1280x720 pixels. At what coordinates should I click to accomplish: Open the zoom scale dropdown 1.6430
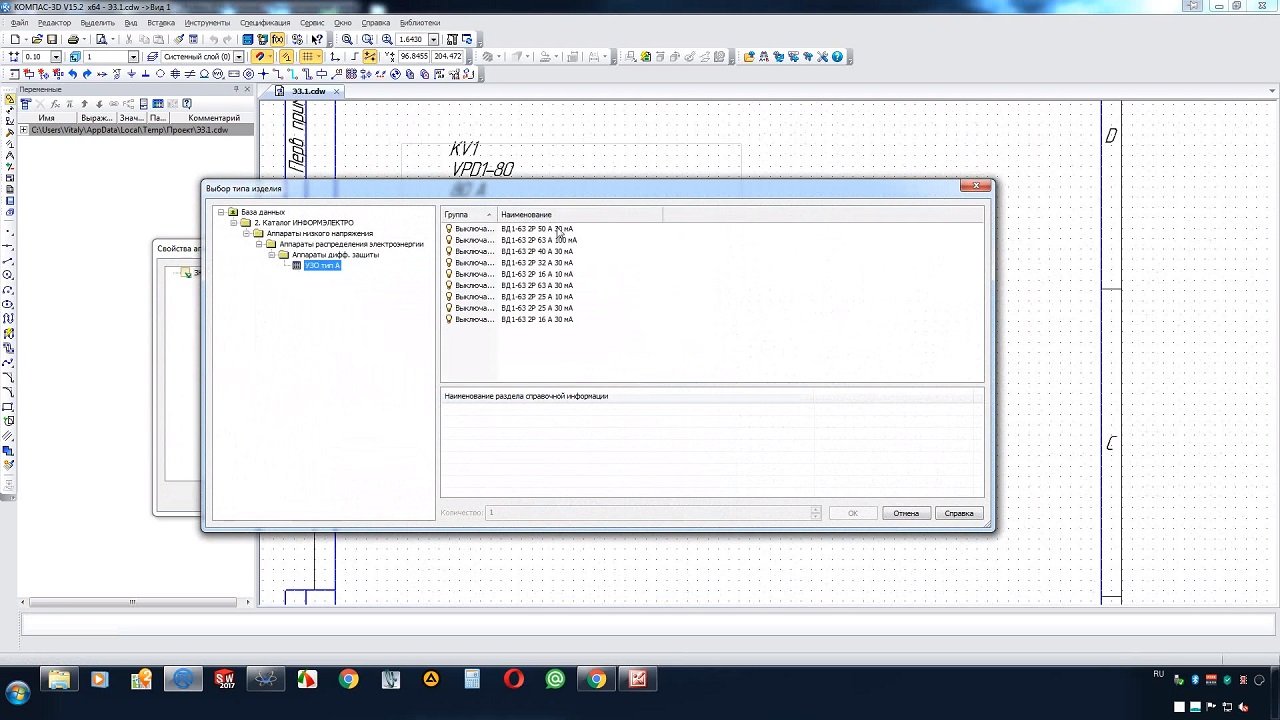click(x=431, y=39)
